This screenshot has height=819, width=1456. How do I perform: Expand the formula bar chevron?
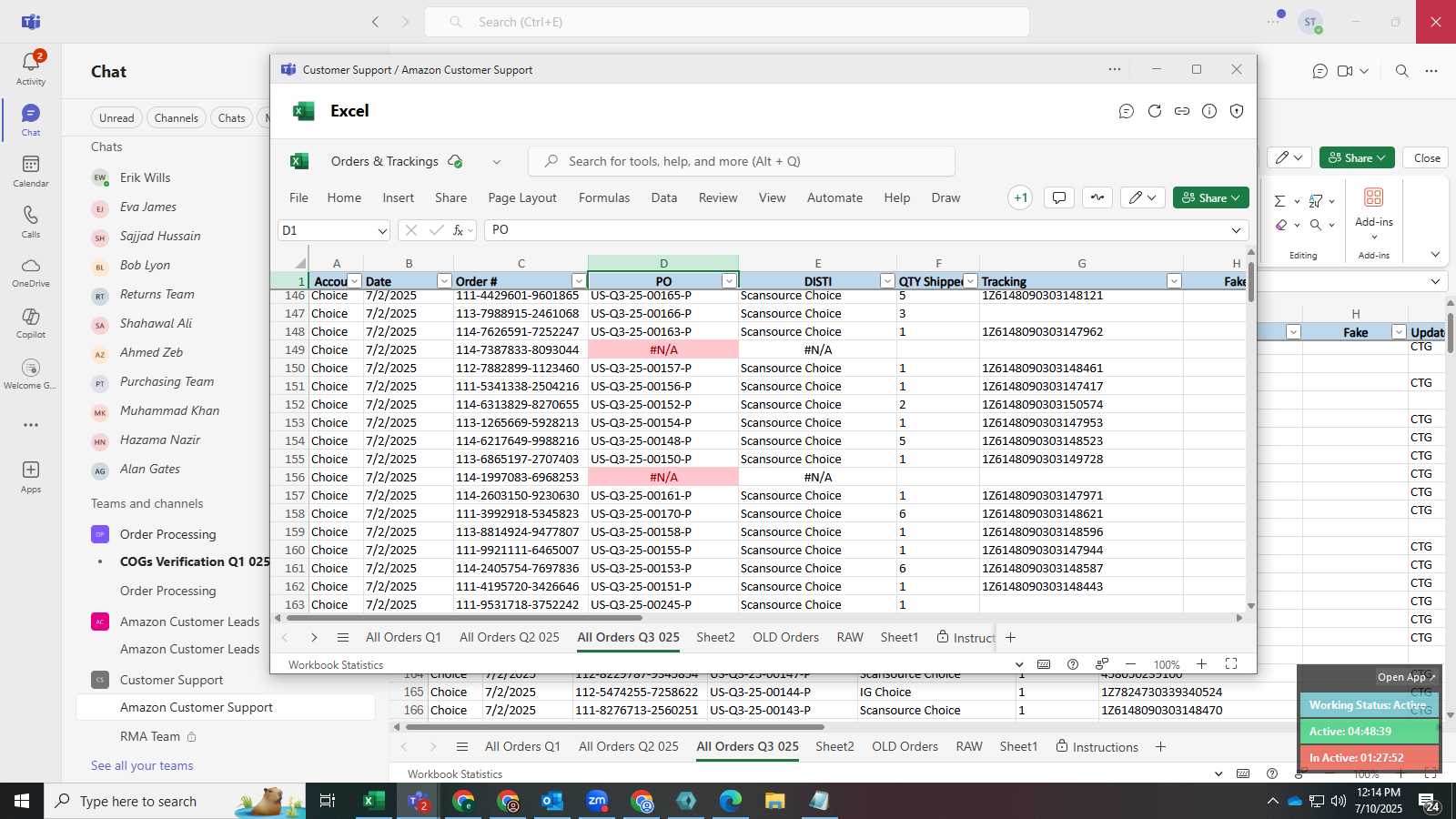[1236, 230]
